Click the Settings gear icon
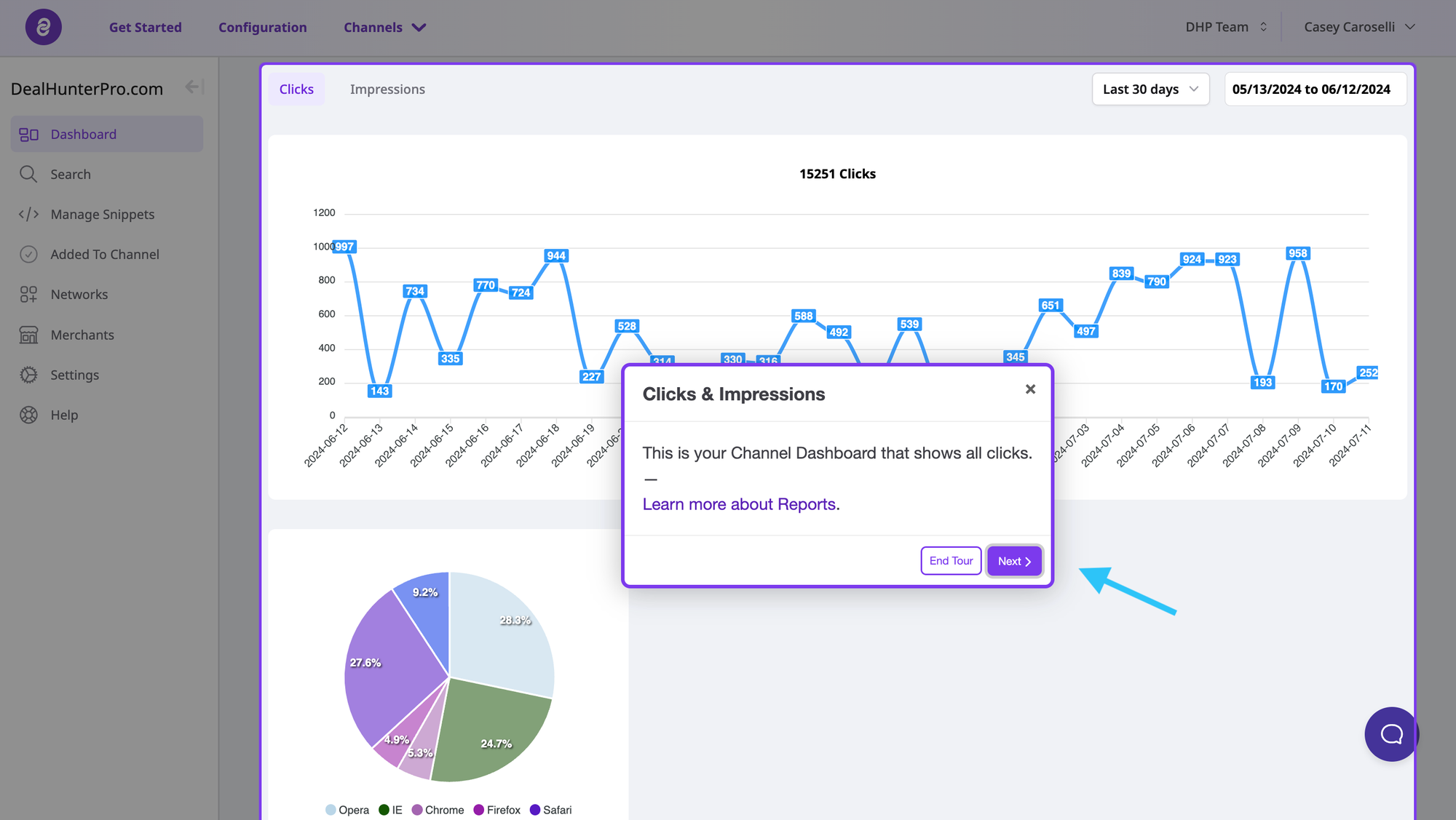This screenshot has width=1456, height=820. click(28, 375)
